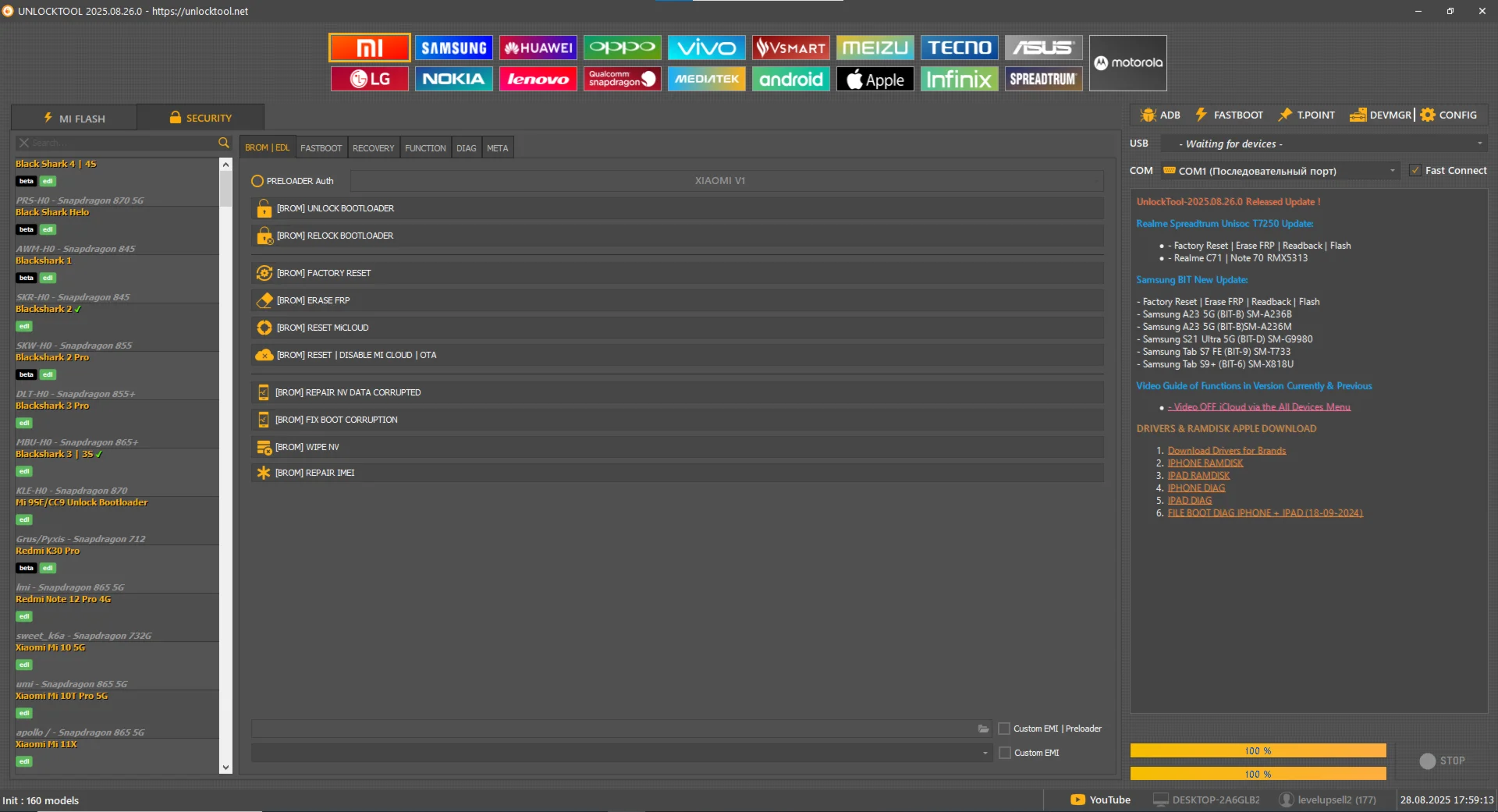1498x812 pixels.
Task: Open DEVMGR device manager
Action: (1381, 115)
